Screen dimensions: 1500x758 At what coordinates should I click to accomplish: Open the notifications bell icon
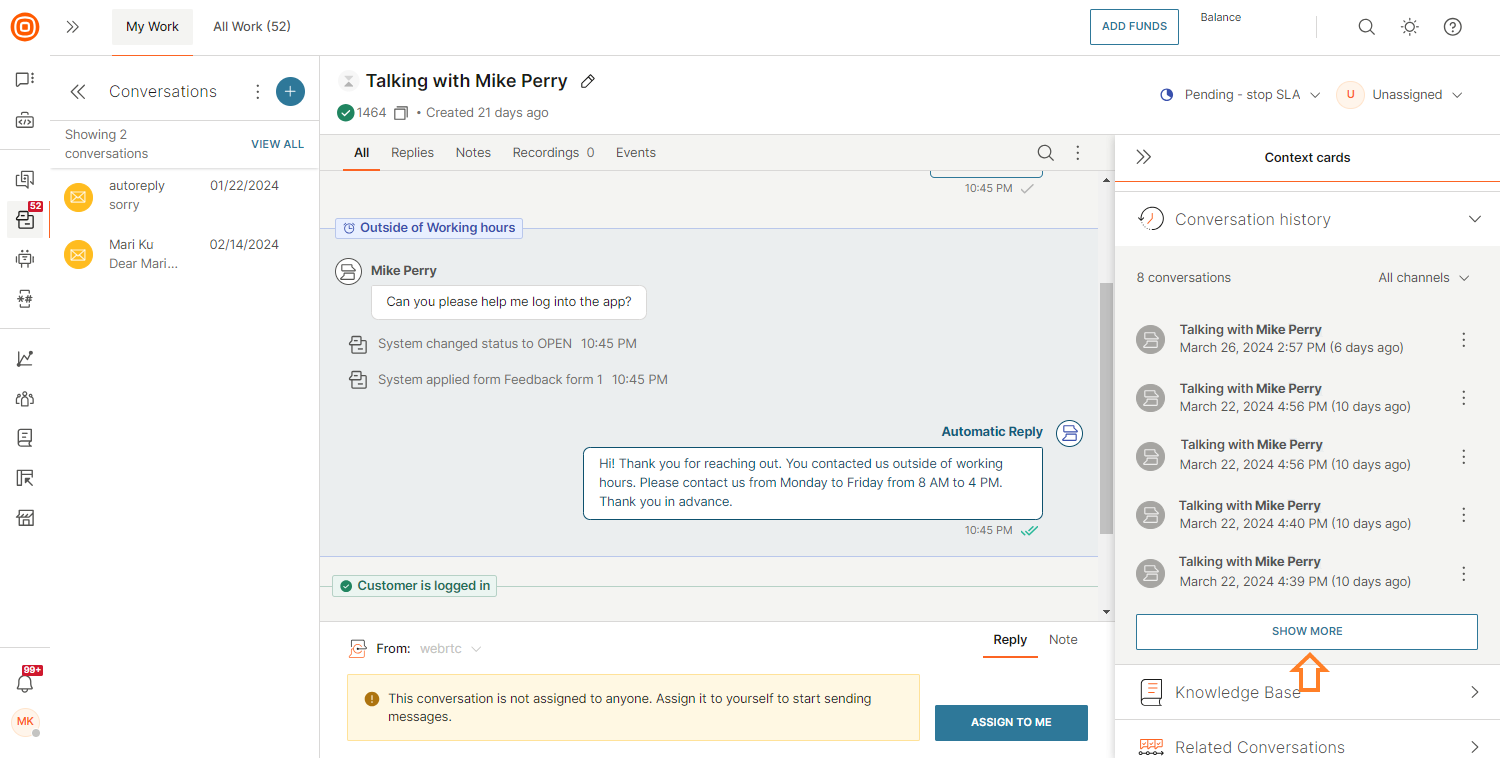click(25, 683)
